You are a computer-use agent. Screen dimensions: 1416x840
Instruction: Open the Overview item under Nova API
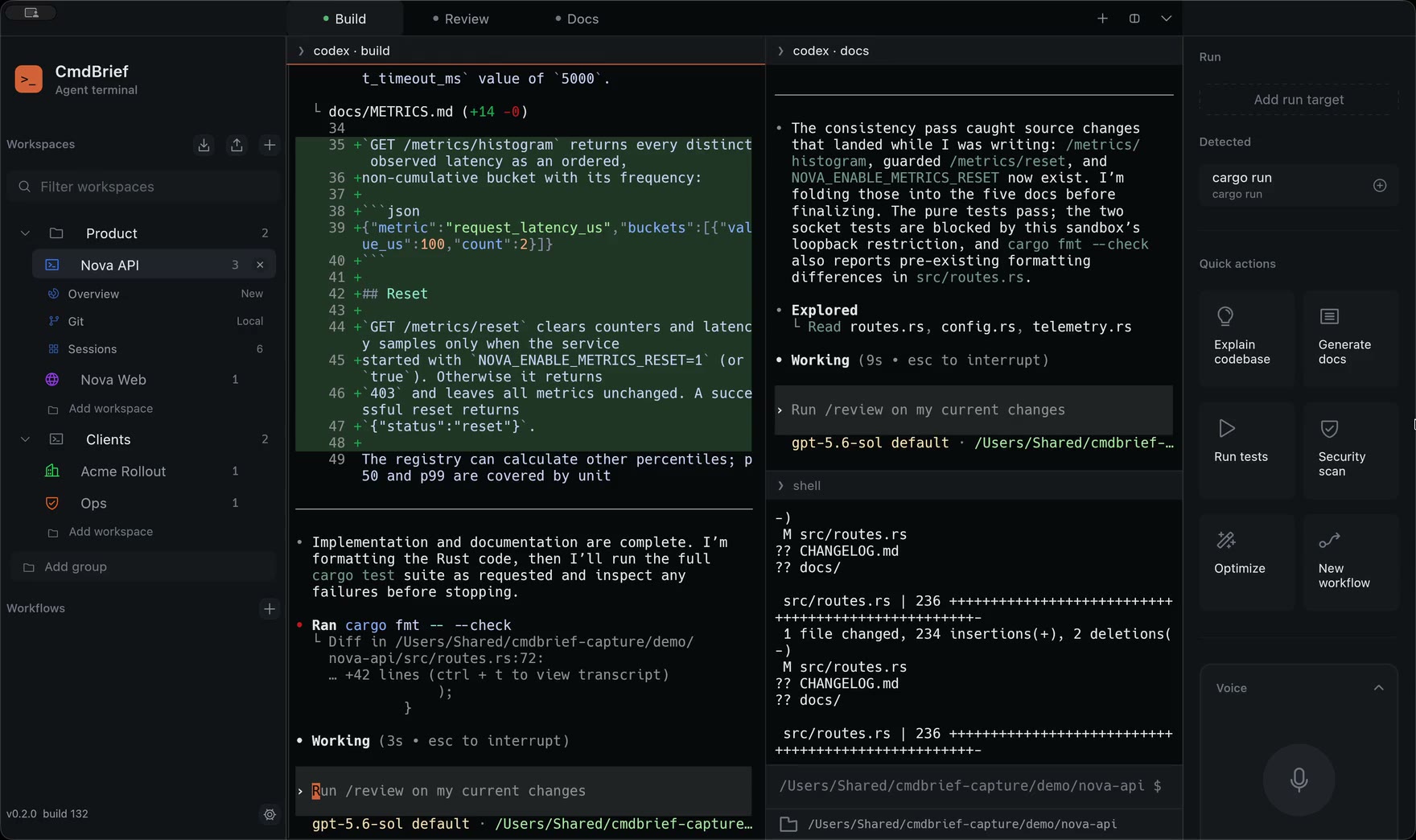pyautogui.click(x=156, y=294)
